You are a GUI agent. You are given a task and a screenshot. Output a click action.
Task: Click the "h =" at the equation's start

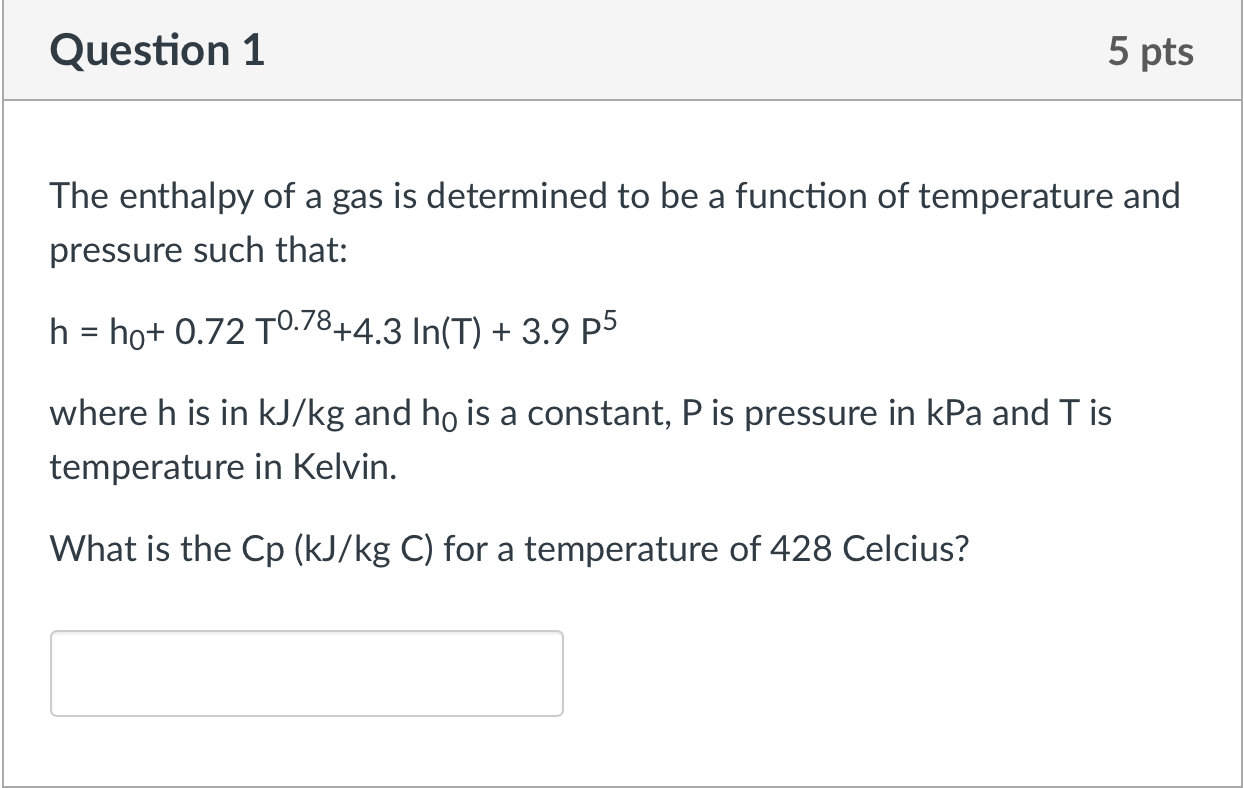click(70, 332)
